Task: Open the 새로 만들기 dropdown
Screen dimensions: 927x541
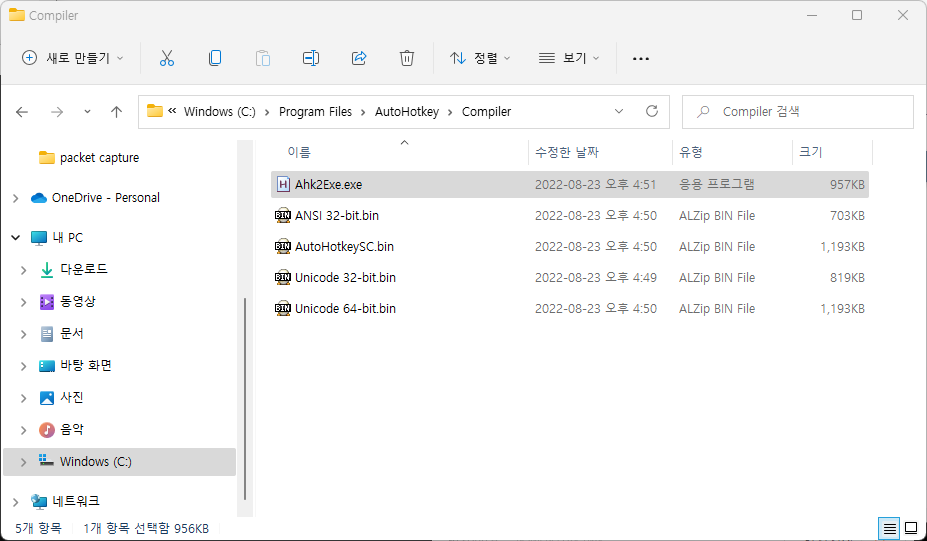Action: pos(73,58)
